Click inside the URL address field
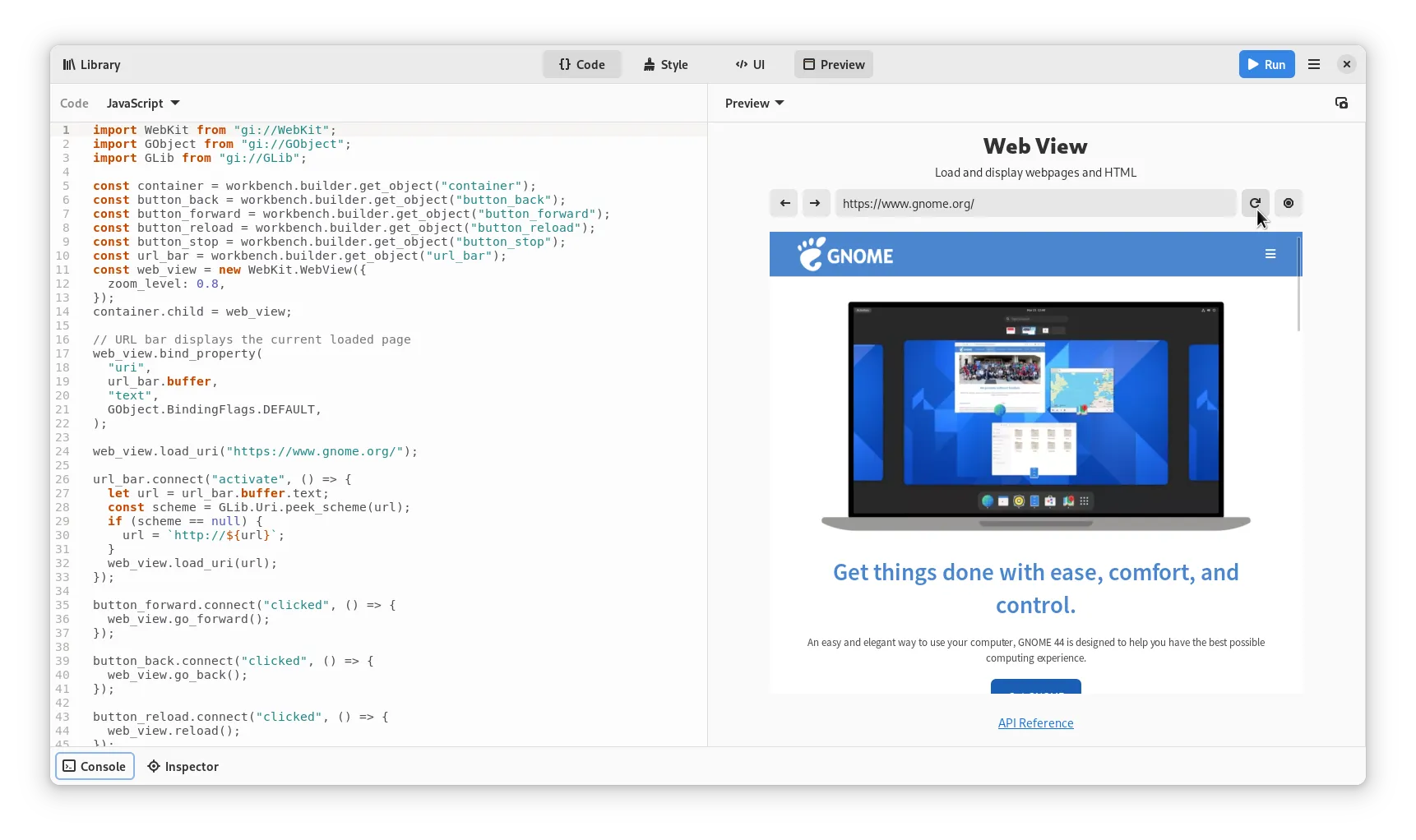1416x840 pixels. click(1034, 203)
